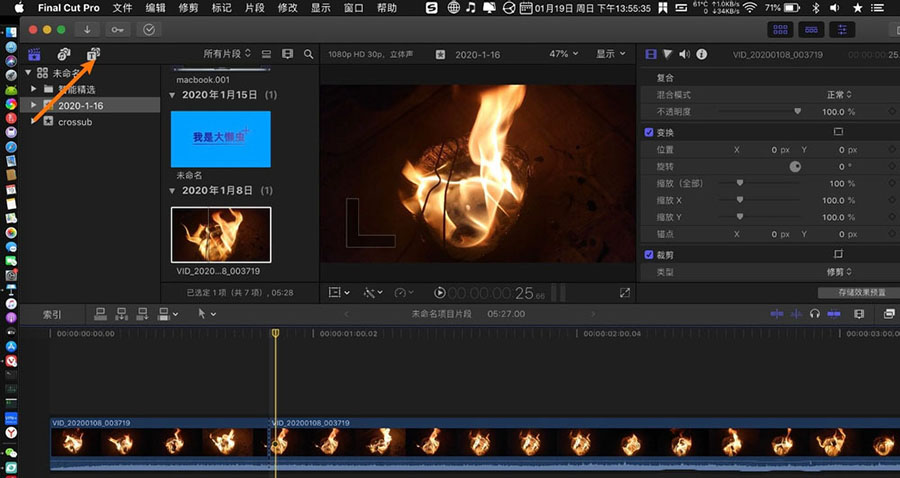
Task: Open the 混合模式 正常 popup
Action: point(840,95)
